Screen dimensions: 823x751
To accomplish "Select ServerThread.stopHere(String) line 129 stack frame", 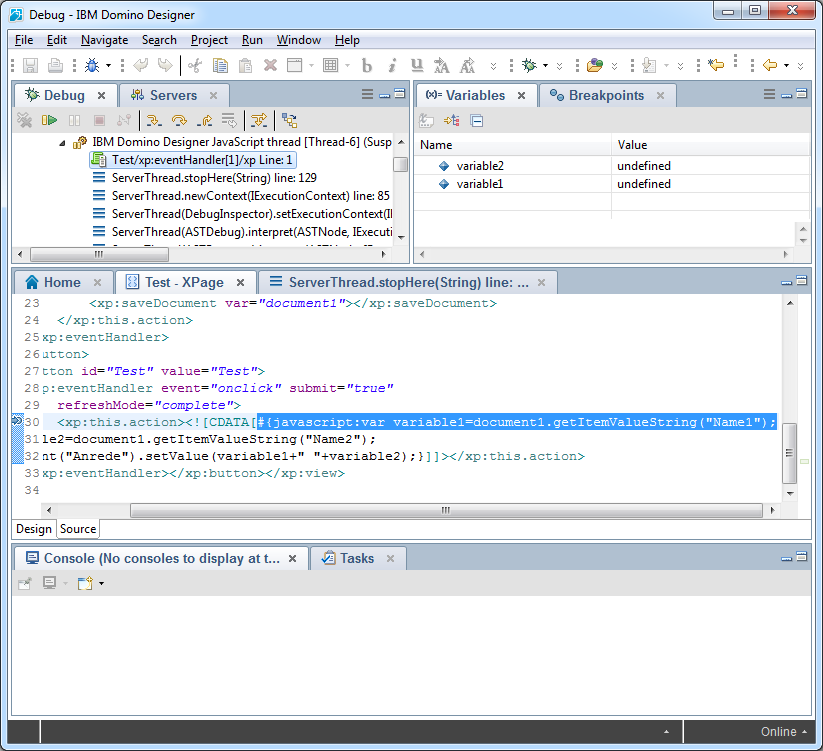I will pyautogui.click(x=214, y=178).
